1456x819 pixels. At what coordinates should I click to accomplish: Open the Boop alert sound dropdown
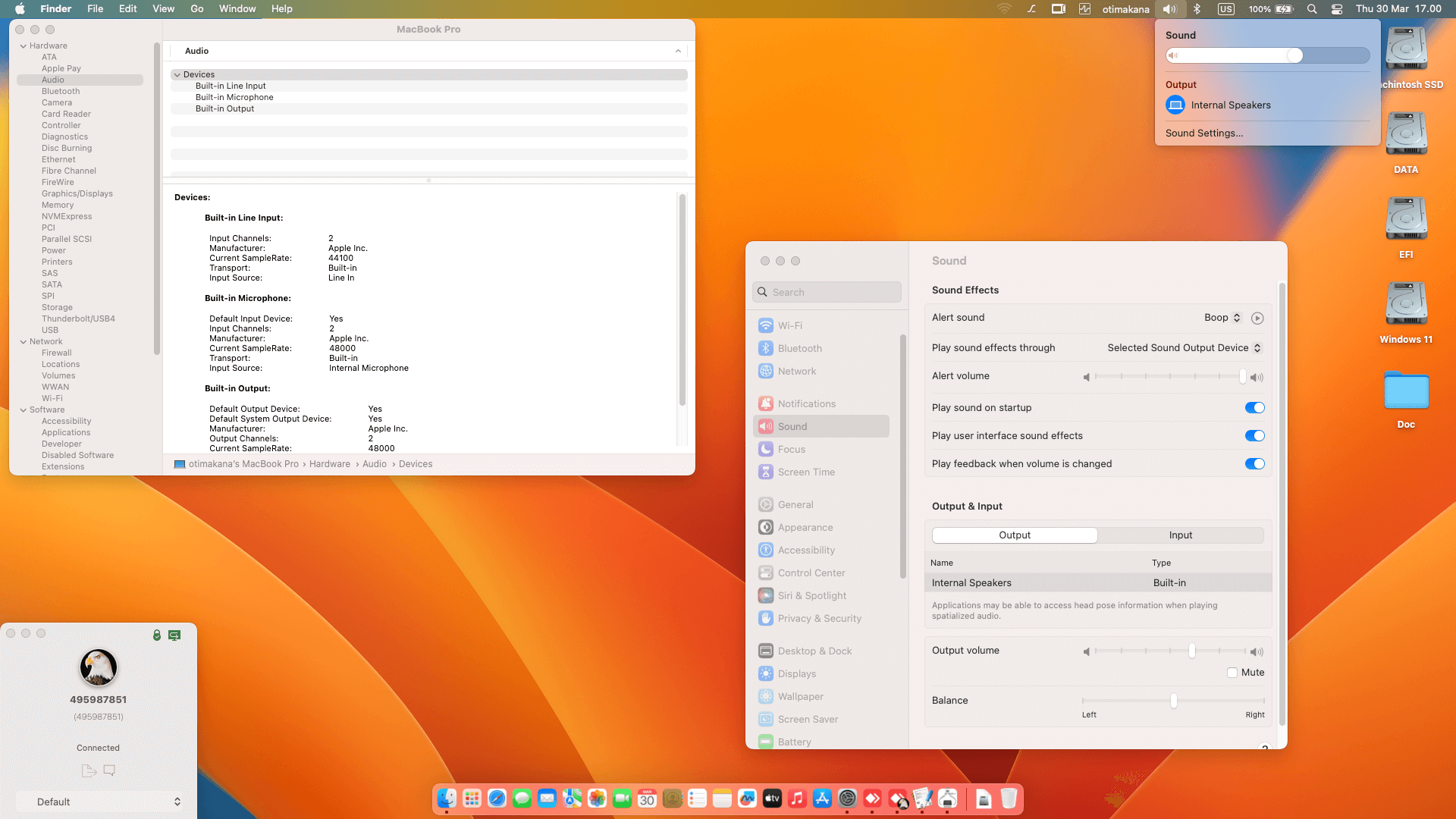pos(1222,318)
